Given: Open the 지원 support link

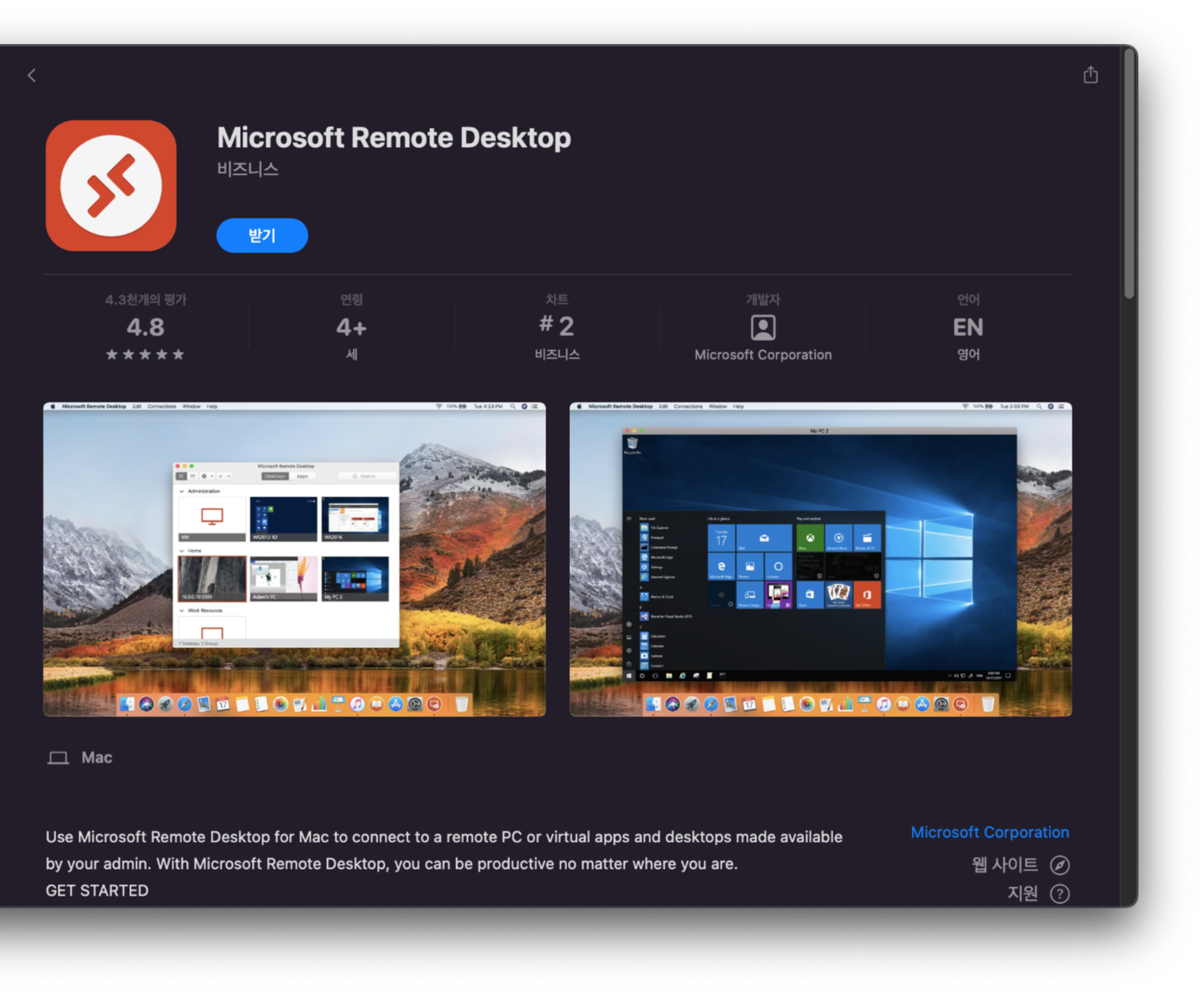Looking at the screenshot, I should click(1022, 893).
